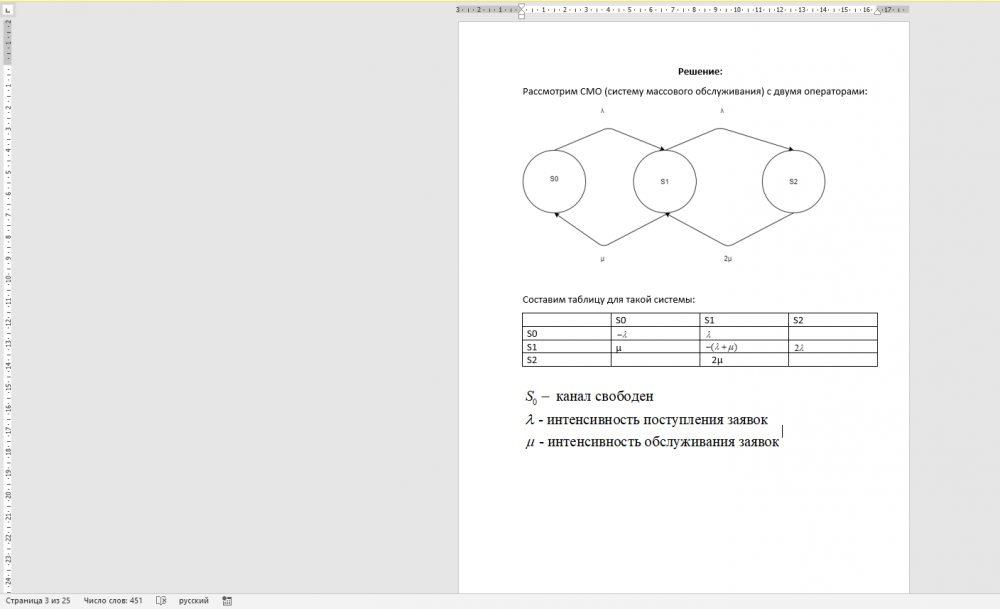
Task: Open word count via 'Число слов: 451'
Action: (x=113, y=601)
